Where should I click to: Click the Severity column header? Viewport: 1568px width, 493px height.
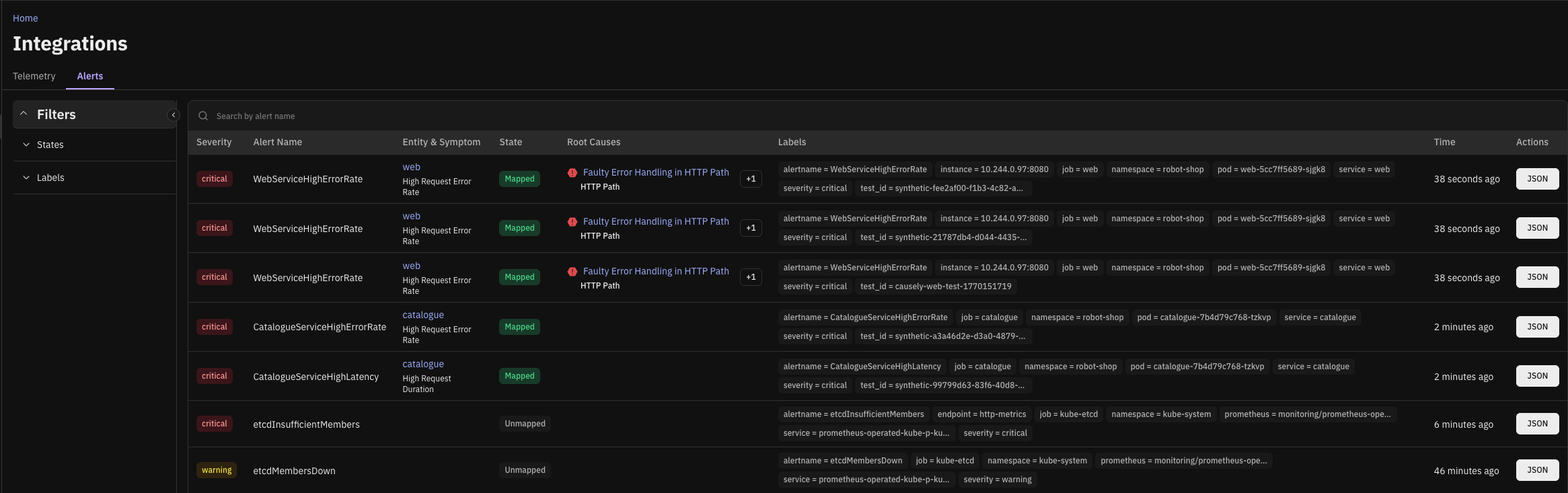point(214,142)
